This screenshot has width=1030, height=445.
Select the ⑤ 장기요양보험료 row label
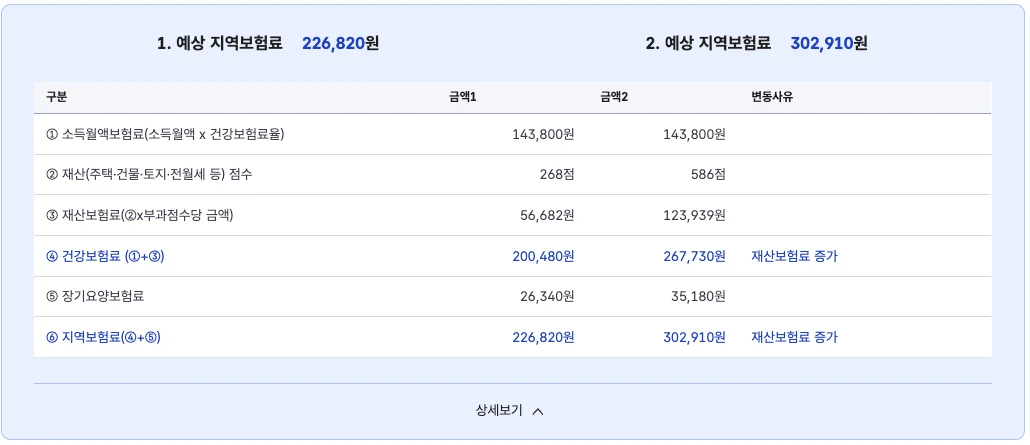point(95,296)
